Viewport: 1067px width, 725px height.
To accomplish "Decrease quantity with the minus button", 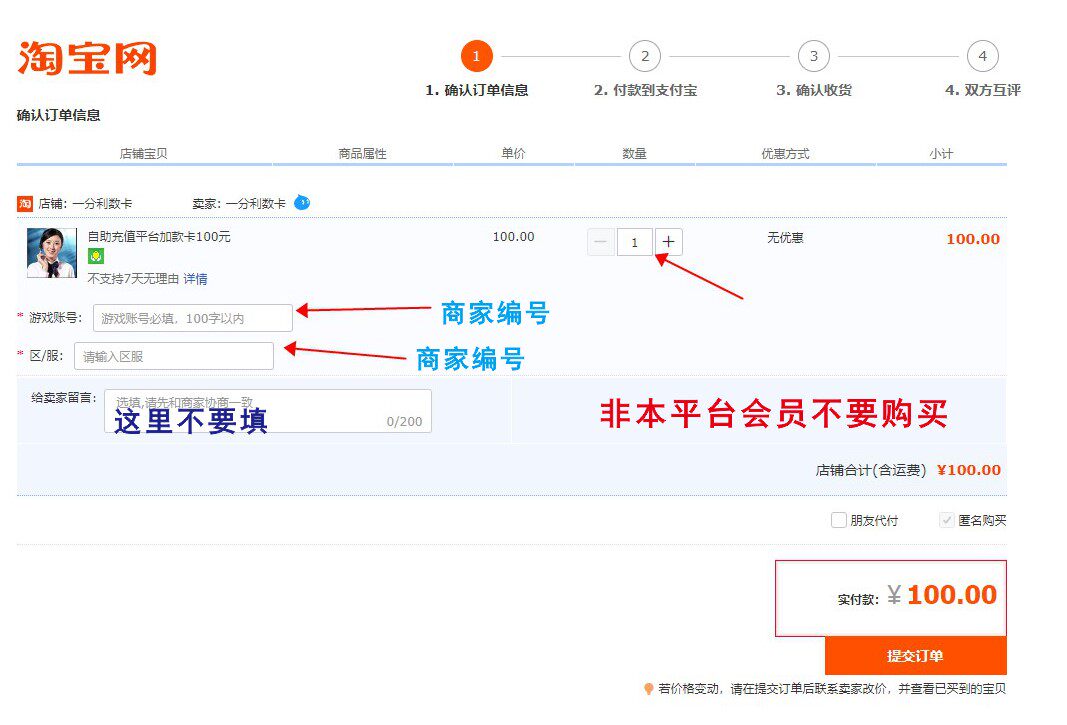I will (x=600, y=242).
